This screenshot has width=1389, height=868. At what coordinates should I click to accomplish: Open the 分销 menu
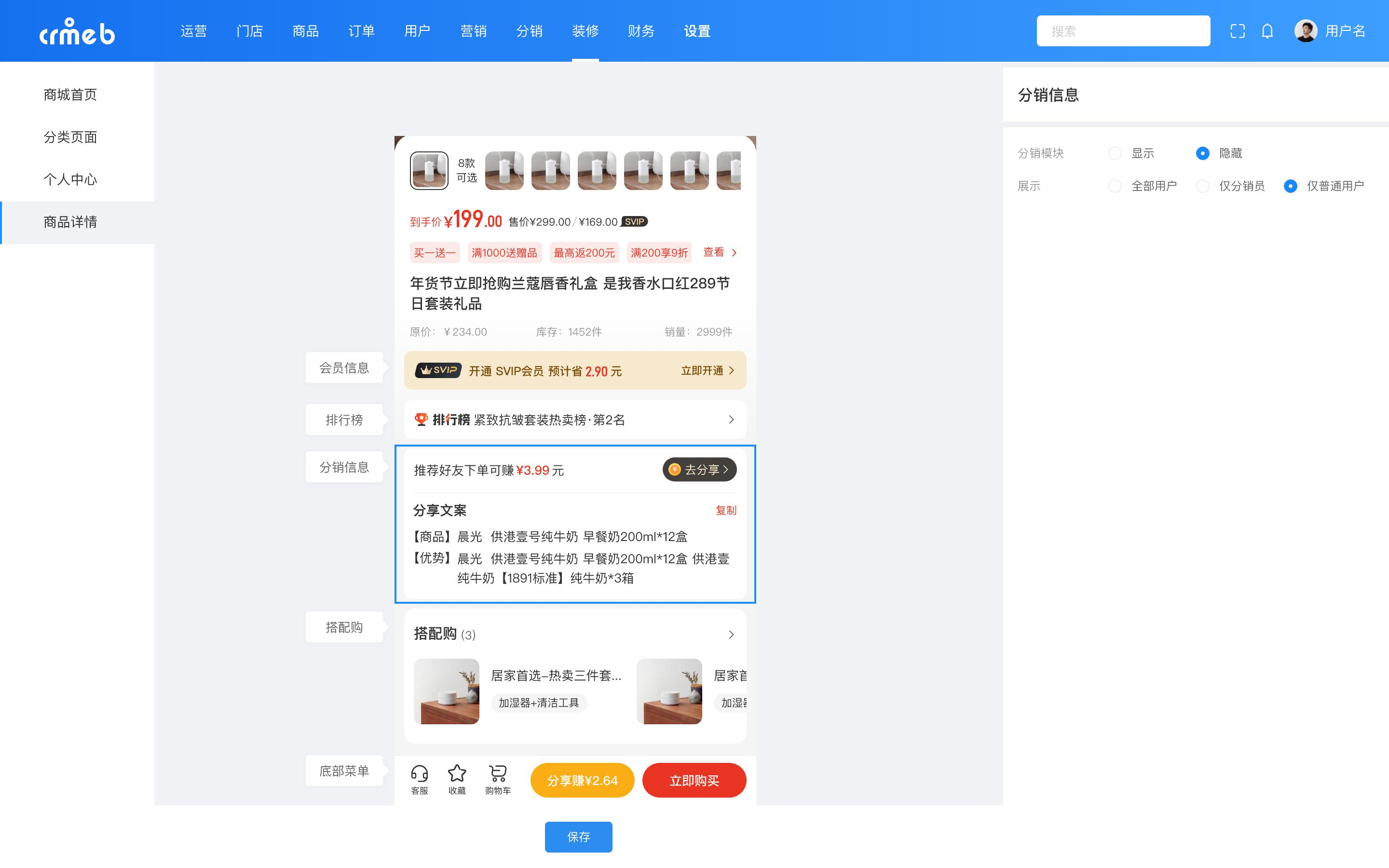[x=529, y=31]
